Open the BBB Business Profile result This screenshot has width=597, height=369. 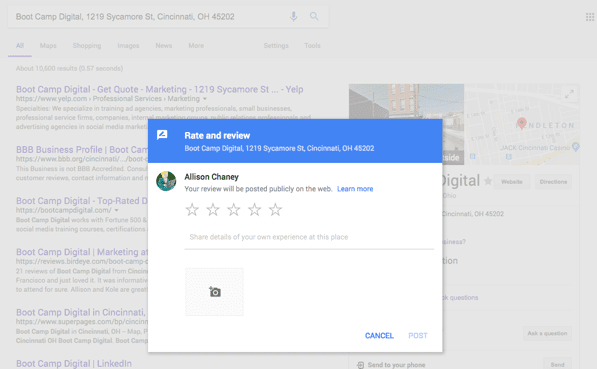coord(82,150)
